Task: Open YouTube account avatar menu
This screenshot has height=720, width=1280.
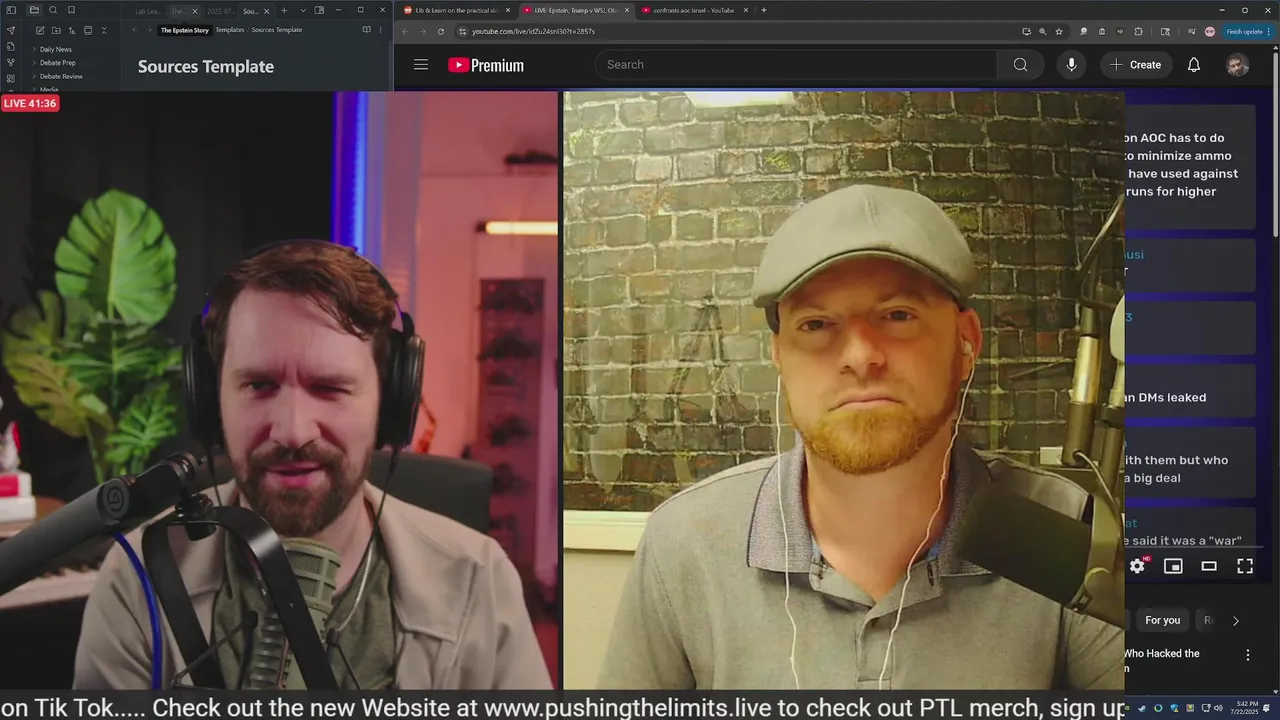Action: pyautogui.click(x=1238, y=65)
